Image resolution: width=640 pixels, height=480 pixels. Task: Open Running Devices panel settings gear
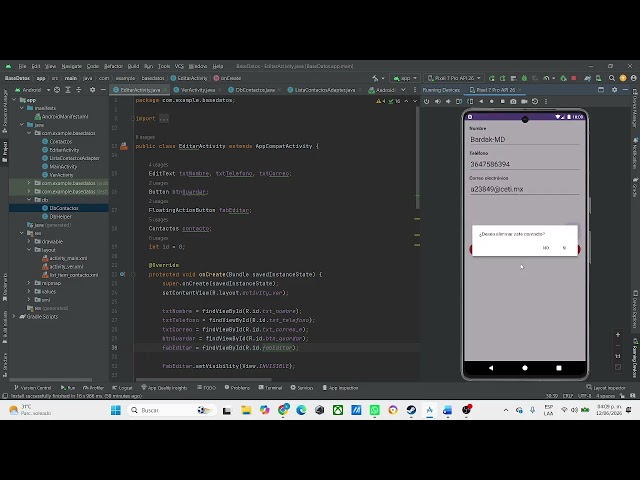click(614, 89)
